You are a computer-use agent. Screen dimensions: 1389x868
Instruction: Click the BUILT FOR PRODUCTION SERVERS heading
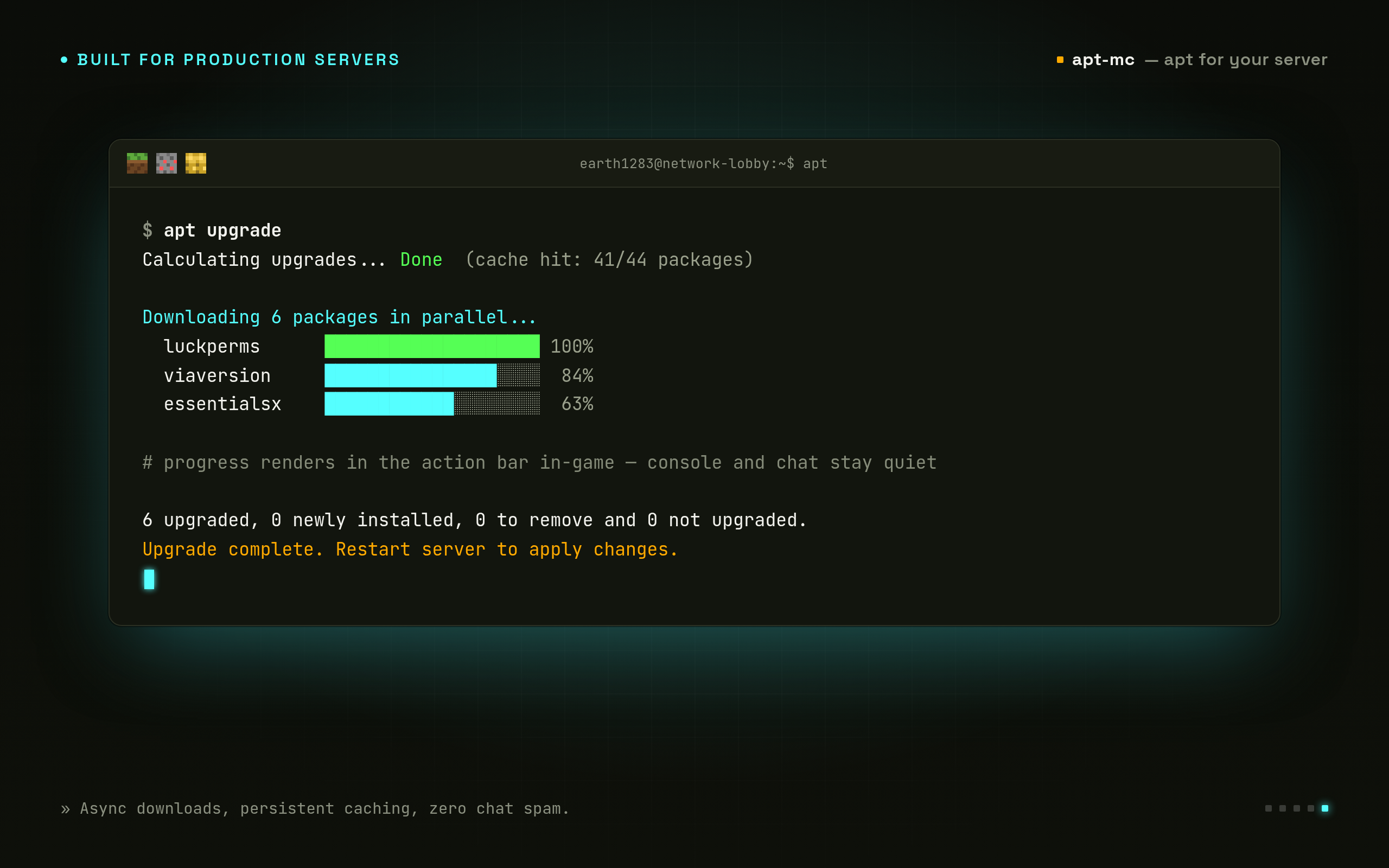[x=238, y=60]
